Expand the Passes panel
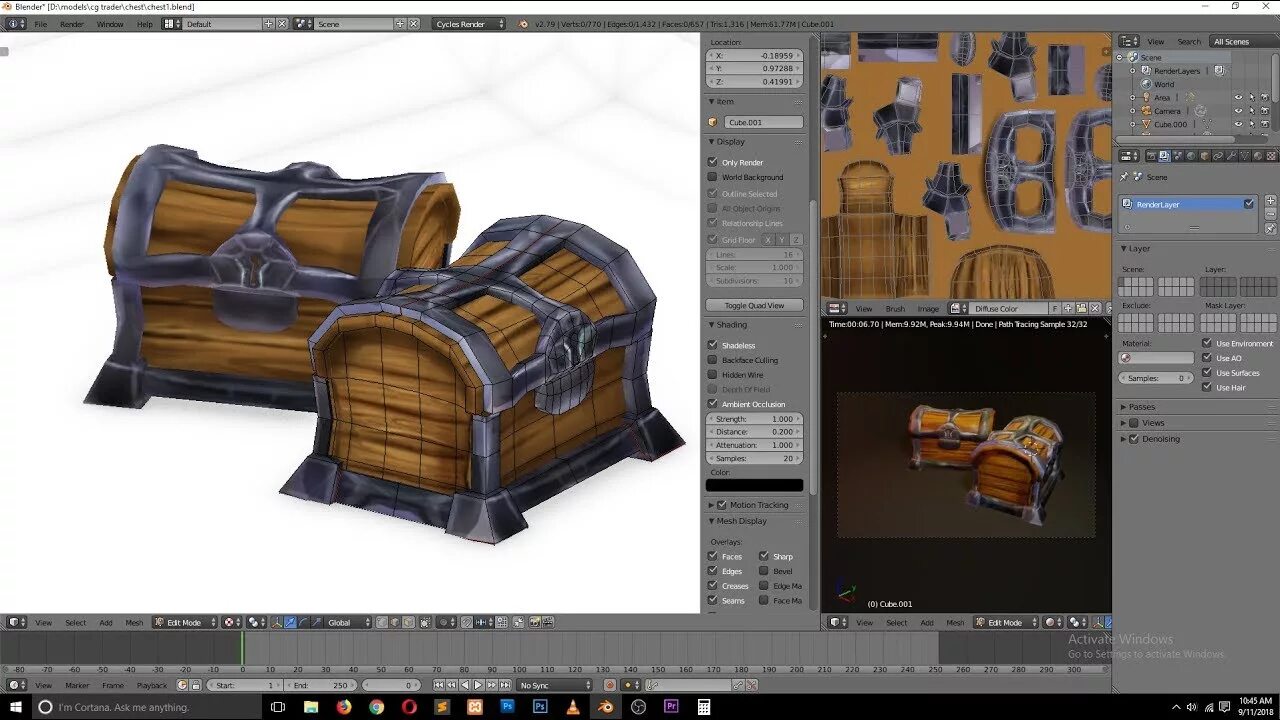 click(x=1141, y=407)
